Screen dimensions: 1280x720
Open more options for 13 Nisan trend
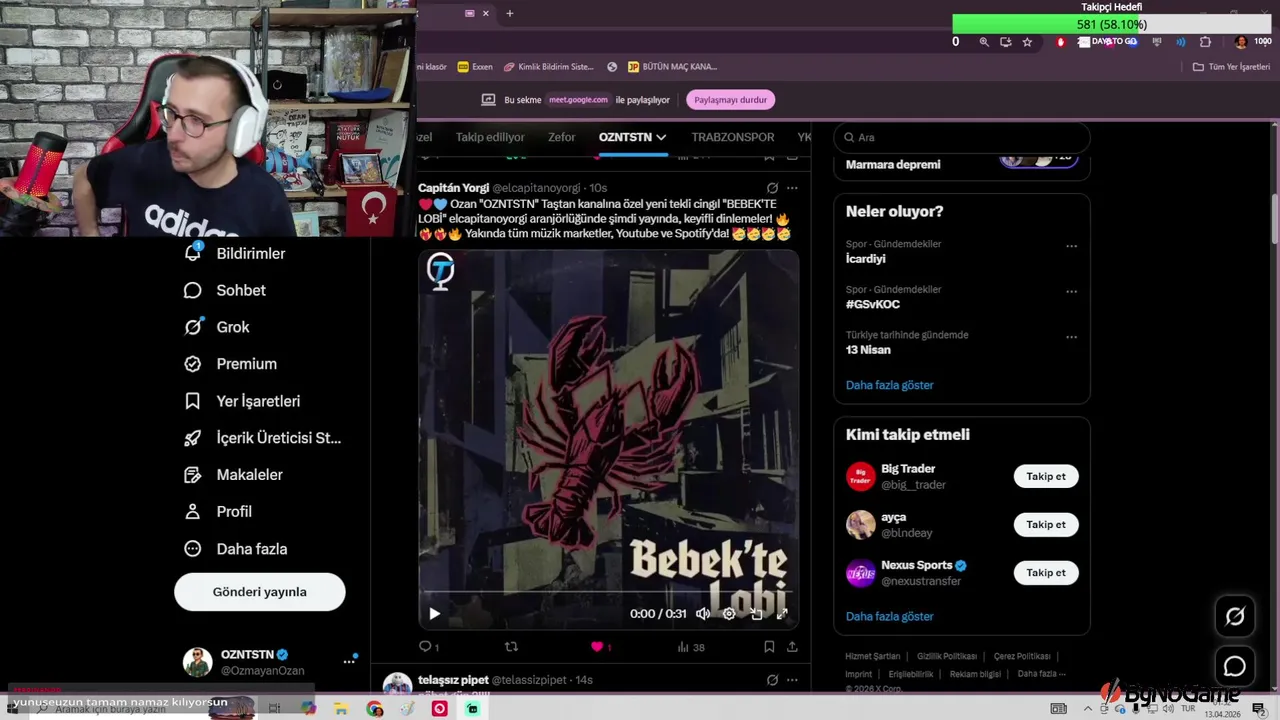[1071, 337]
